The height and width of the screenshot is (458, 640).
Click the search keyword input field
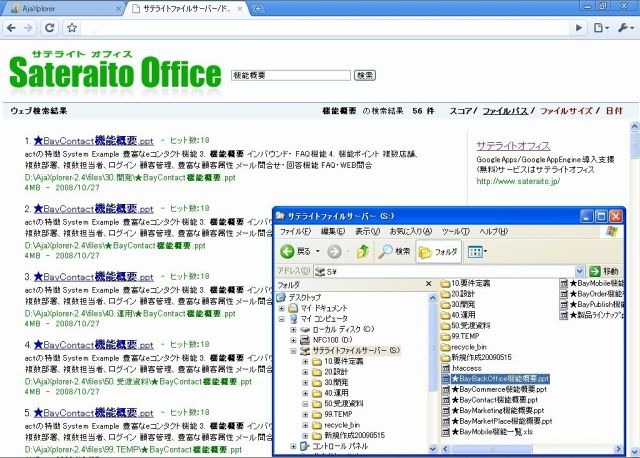click(x=291, y=76)
